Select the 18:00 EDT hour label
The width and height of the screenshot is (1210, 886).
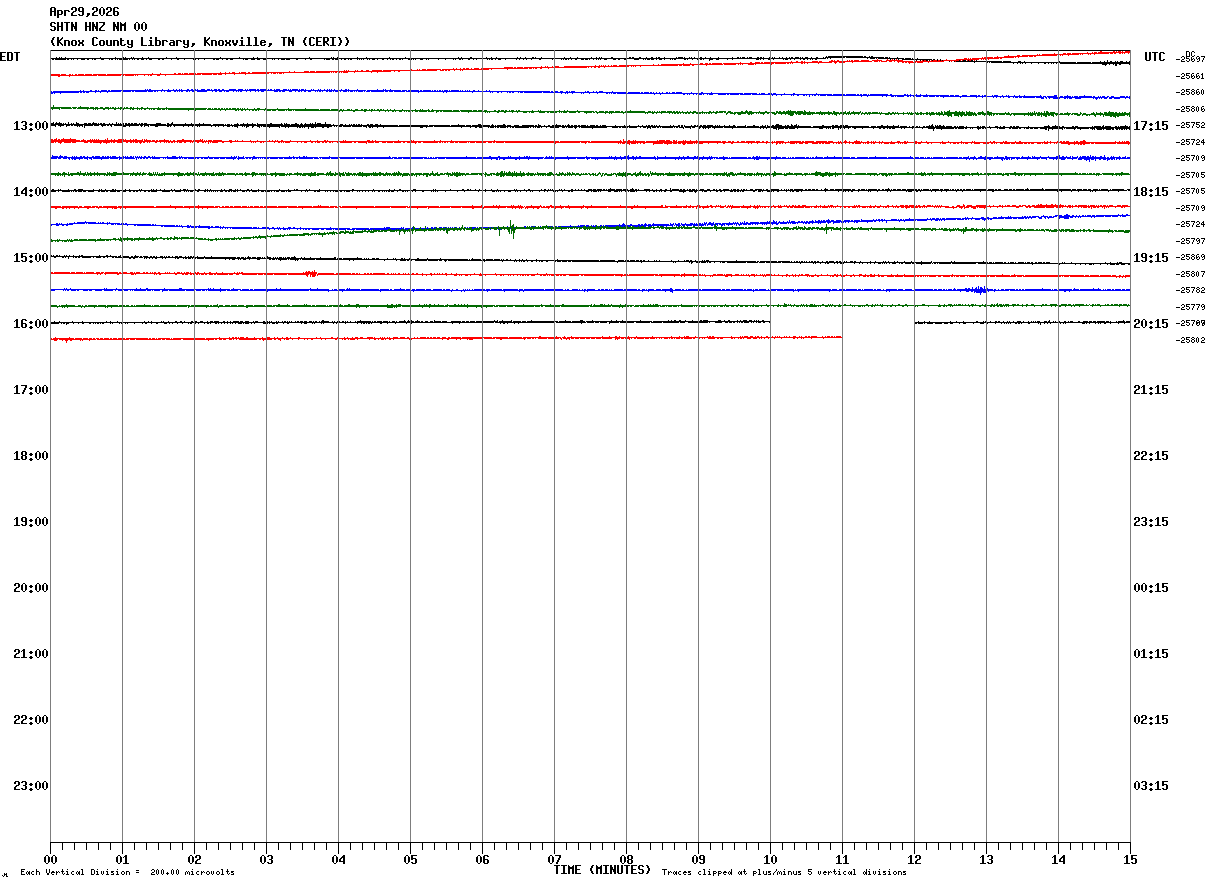(30, 456)
